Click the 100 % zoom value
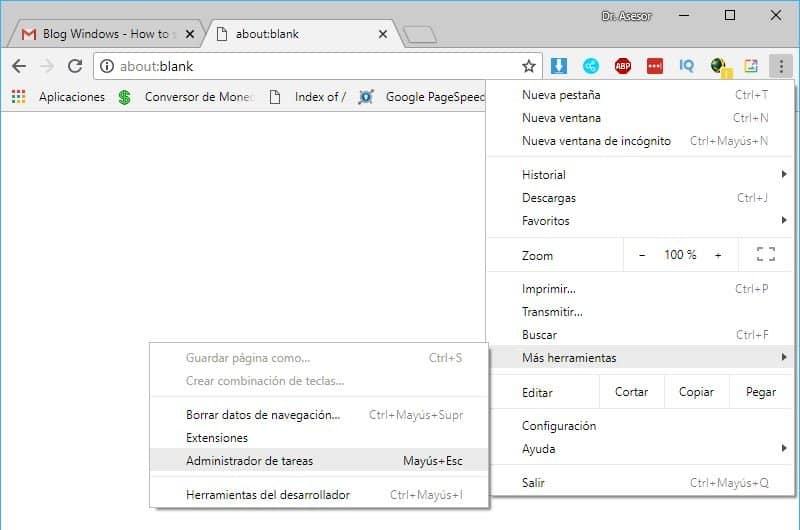This screenshot has width=800, height=530. click(680, 255)
